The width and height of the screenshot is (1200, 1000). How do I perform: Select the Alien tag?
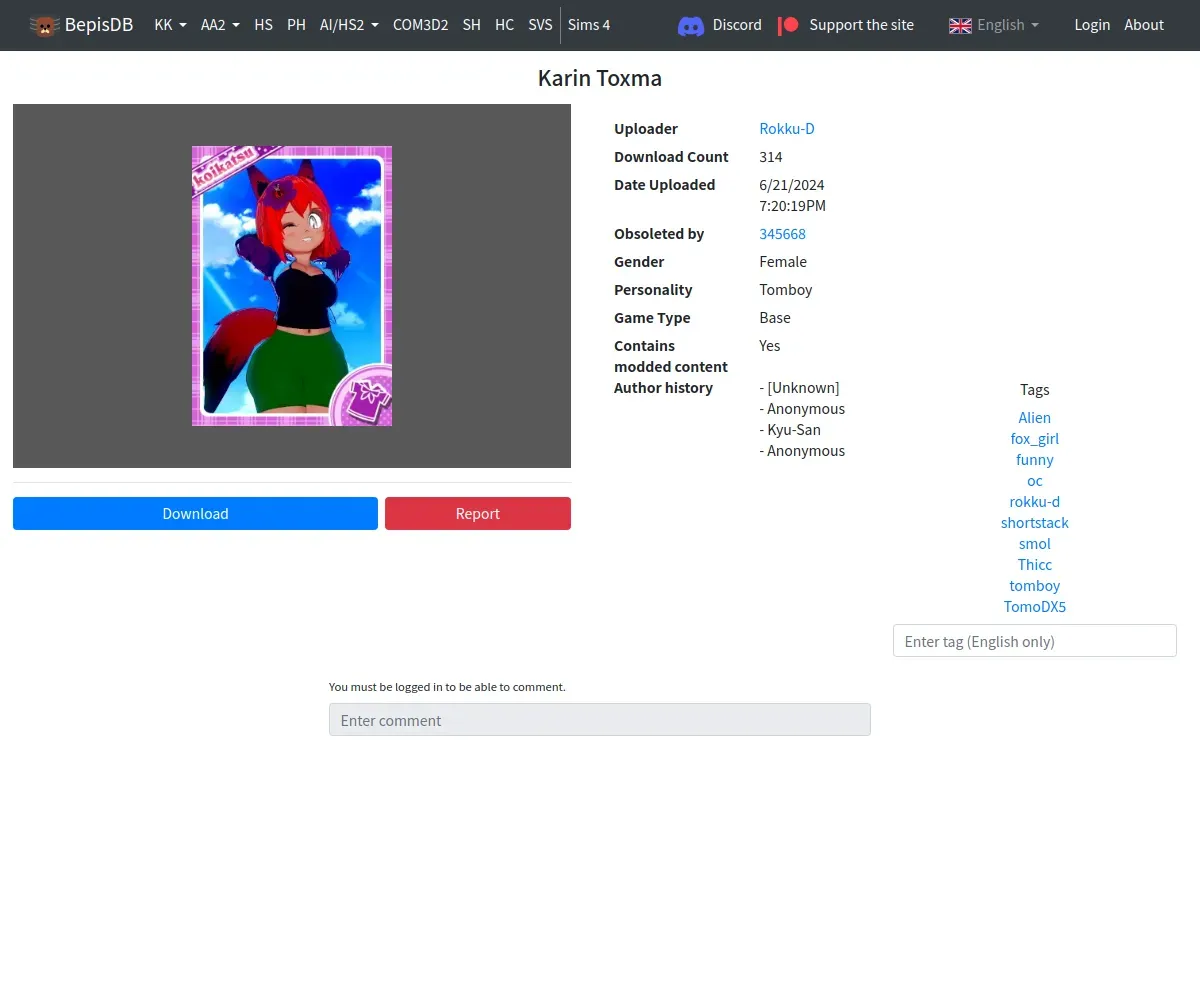point(1034,418)
